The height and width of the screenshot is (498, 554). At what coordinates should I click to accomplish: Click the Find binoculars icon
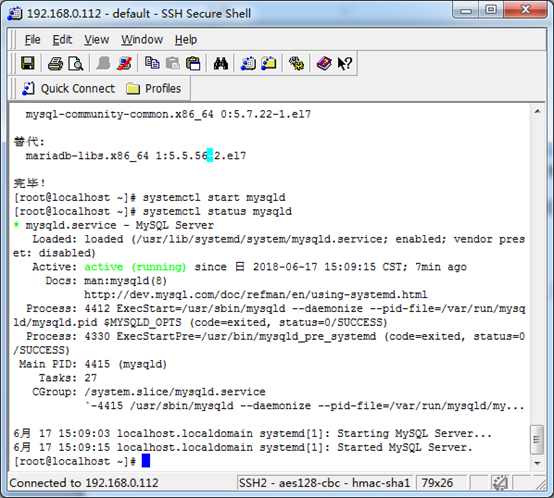221,64
